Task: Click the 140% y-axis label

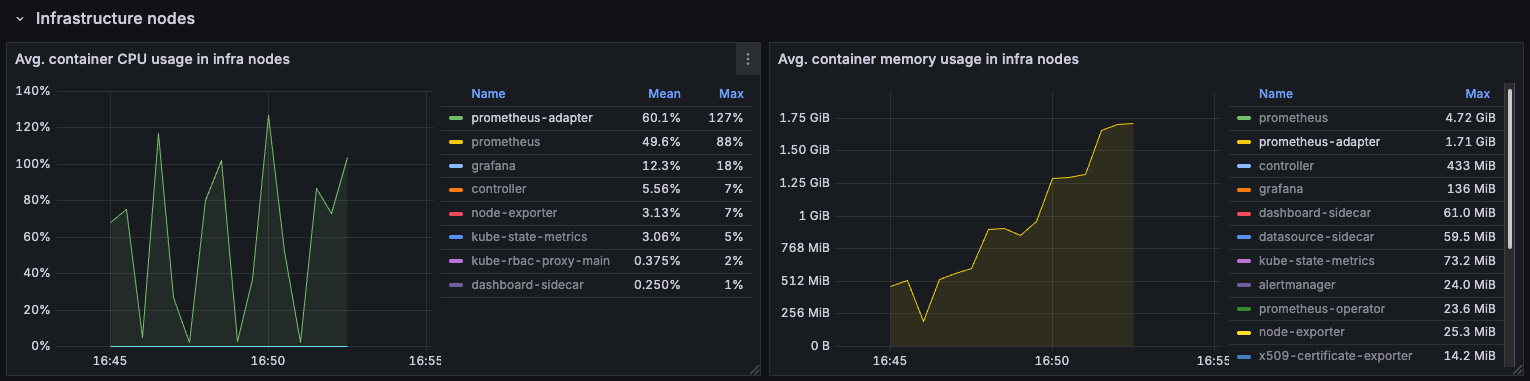Action: (x=33, y=91)
